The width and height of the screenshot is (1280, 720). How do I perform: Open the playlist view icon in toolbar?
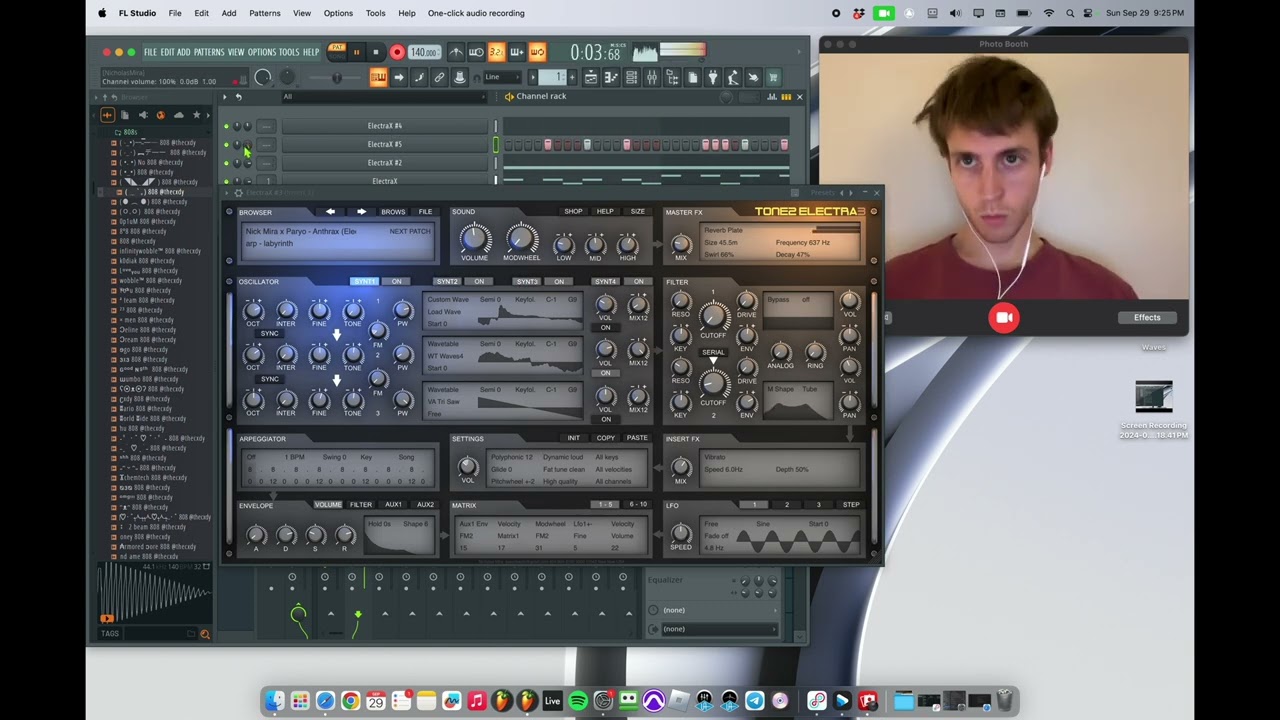[x=591, y=77]
